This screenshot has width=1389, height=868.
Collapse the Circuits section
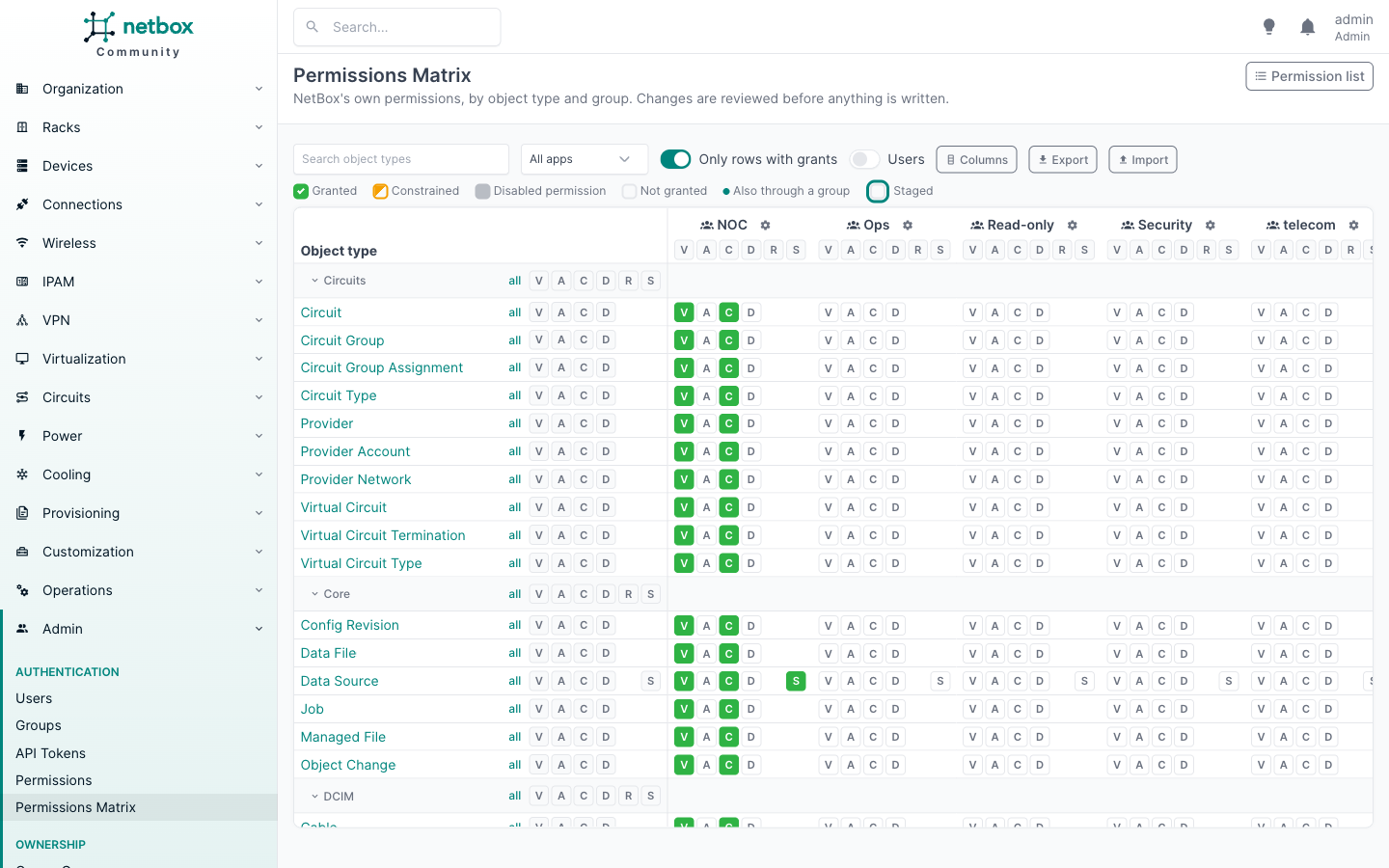coord(314,281)
